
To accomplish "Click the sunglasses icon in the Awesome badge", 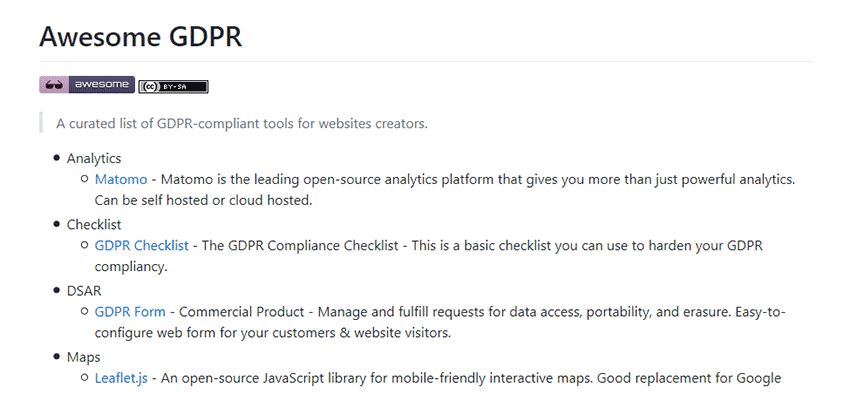I will click(x=53, y=85).
